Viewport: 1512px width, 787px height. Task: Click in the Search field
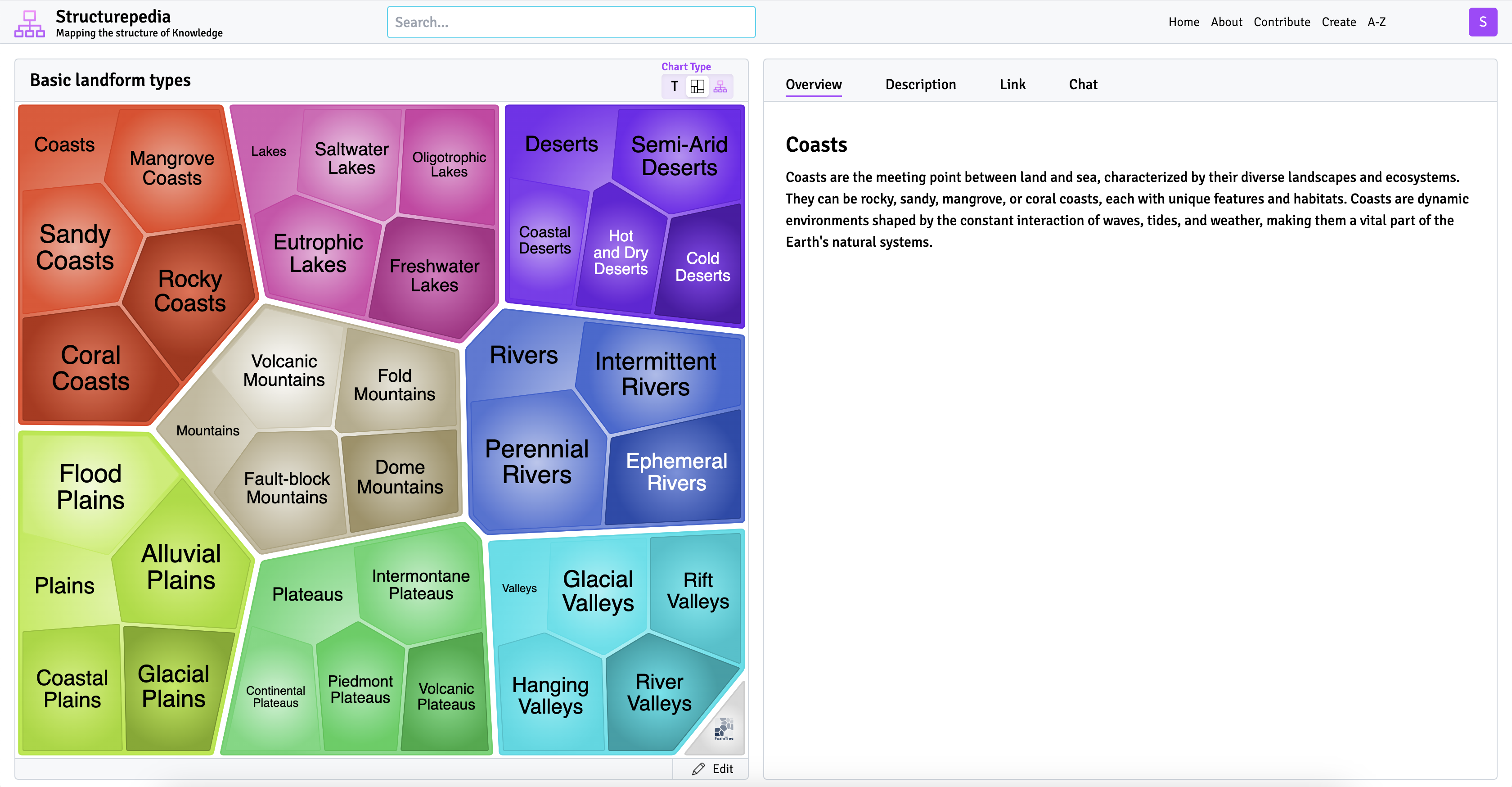[571, 23]
